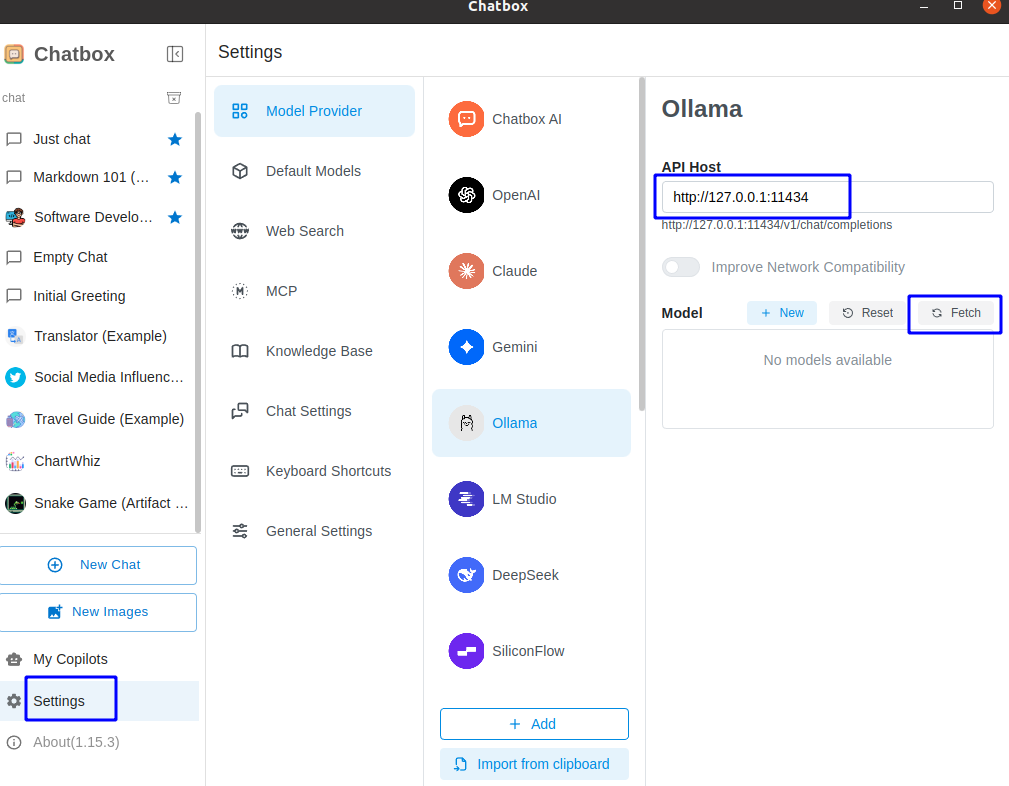This screenshot has height=786, width=1009.
Task: Open the Model Provider settings tab
Action: [314, 111]
